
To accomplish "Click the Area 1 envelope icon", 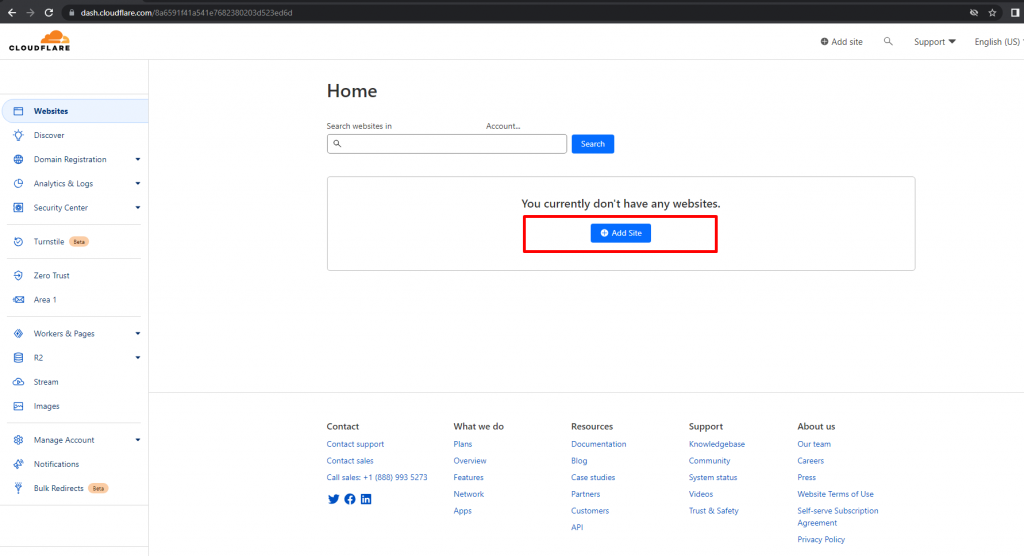I will [18, 300].
